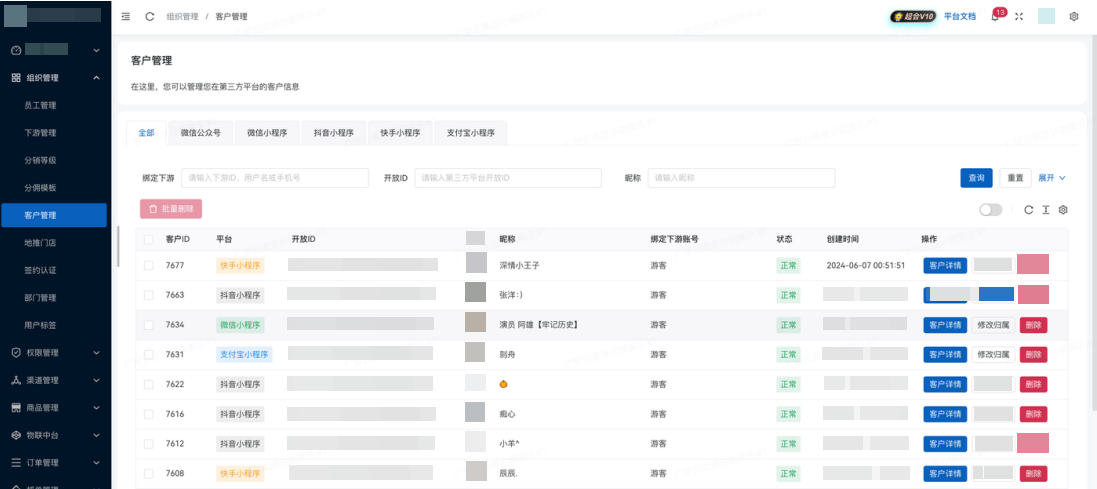Viewport: 1097px width, 489px height.
Task: Click the user avatar in header
Action: (1046, 16)
